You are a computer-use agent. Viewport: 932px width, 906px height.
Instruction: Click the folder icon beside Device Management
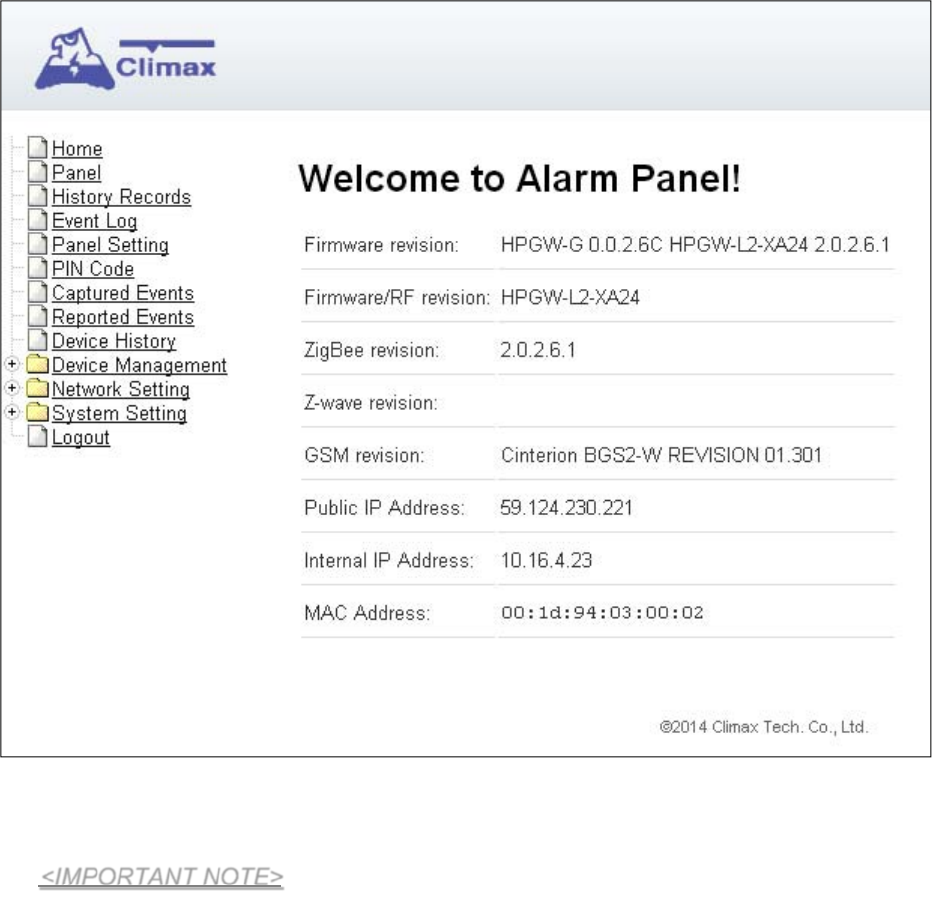click(37, 364)
